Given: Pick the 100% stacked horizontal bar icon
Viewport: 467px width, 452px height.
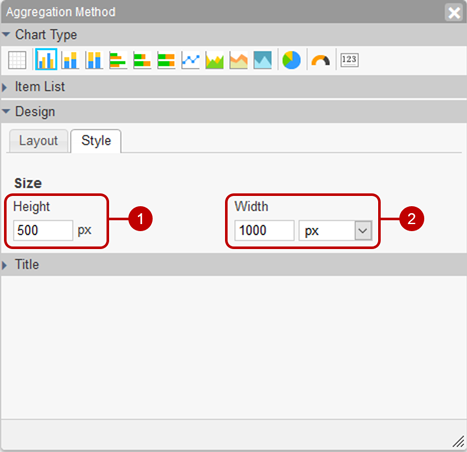Looking at the screenshot, I should (x=166, y=60).
